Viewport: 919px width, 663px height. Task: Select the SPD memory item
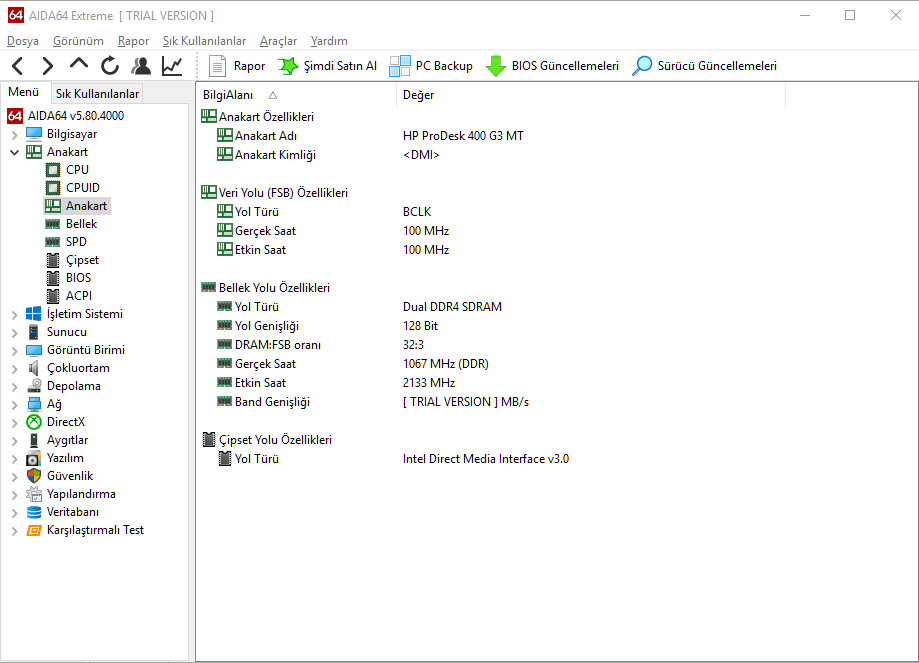tap(76, 242)
